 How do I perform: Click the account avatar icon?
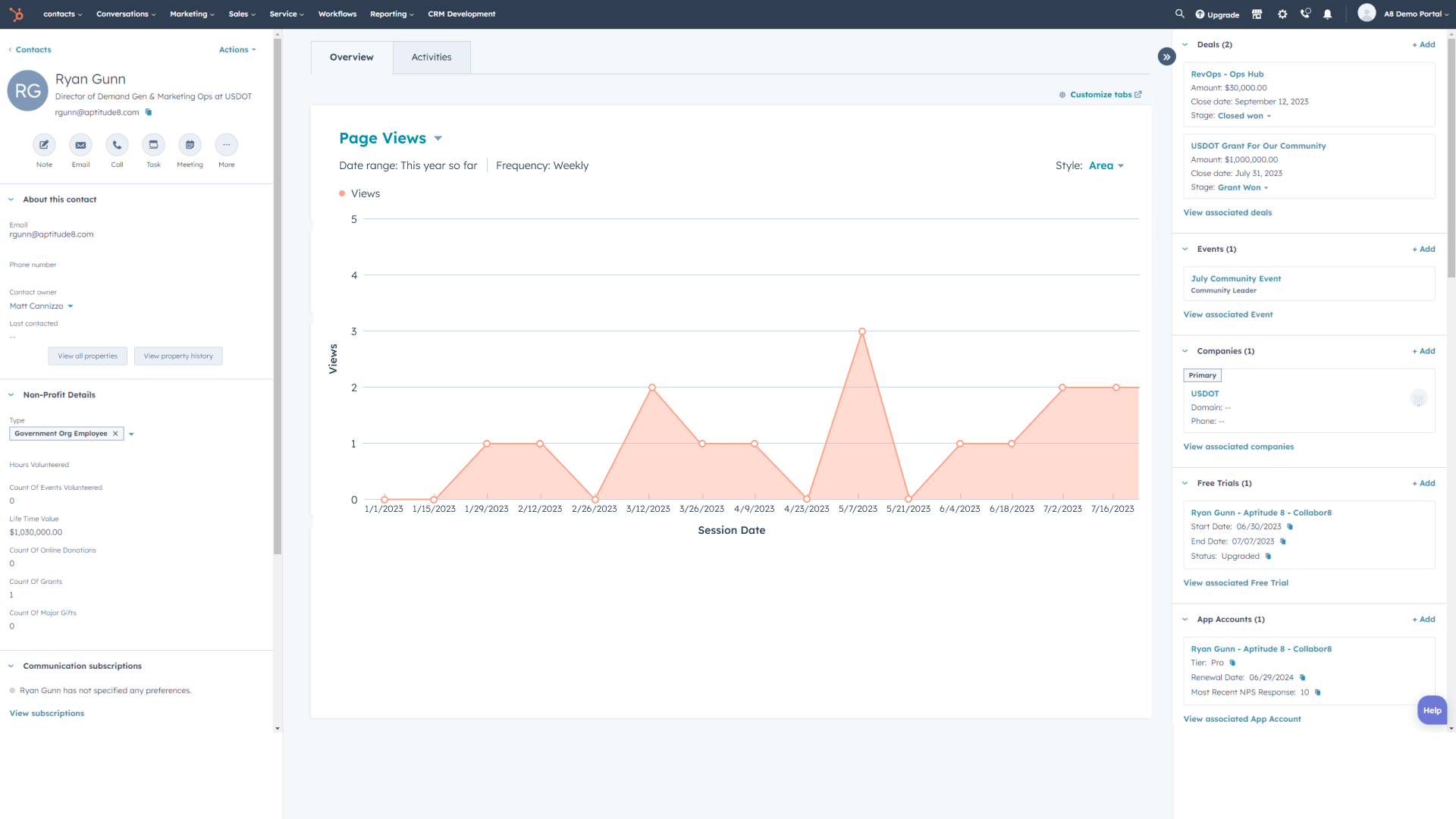click(x=1367, y=13)
